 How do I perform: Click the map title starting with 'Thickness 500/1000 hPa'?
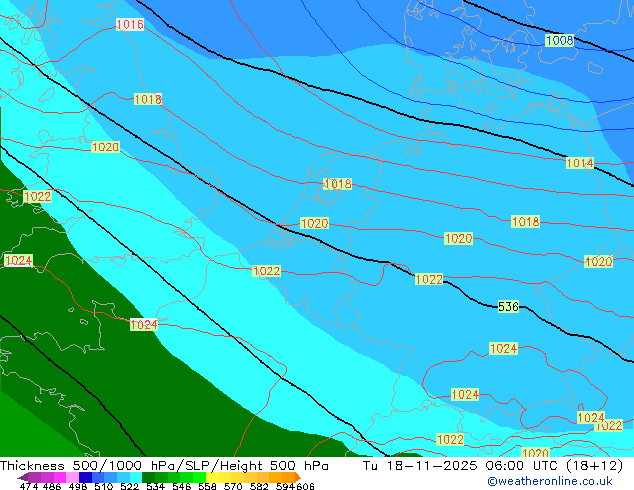pyautogui.click(x=164, y=466)
